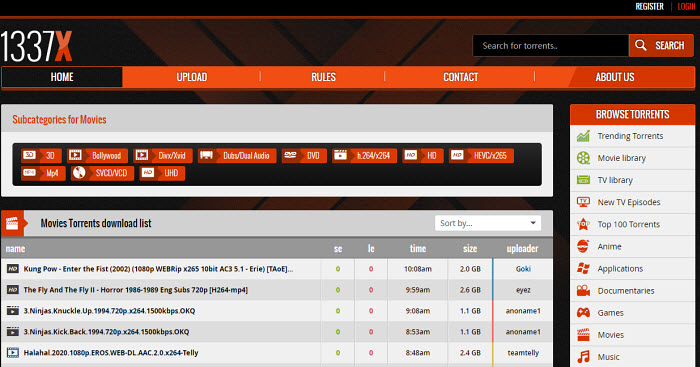
Task: Open the Kung Pow torrent link
Action: (x=158, y=269)
